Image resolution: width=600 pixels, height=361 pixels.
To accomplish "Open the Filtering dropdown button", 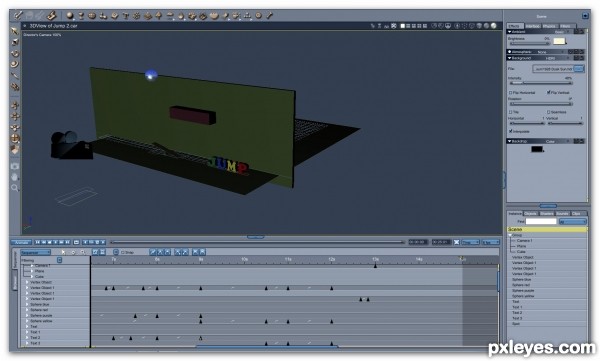I will [x=59, y=260].
